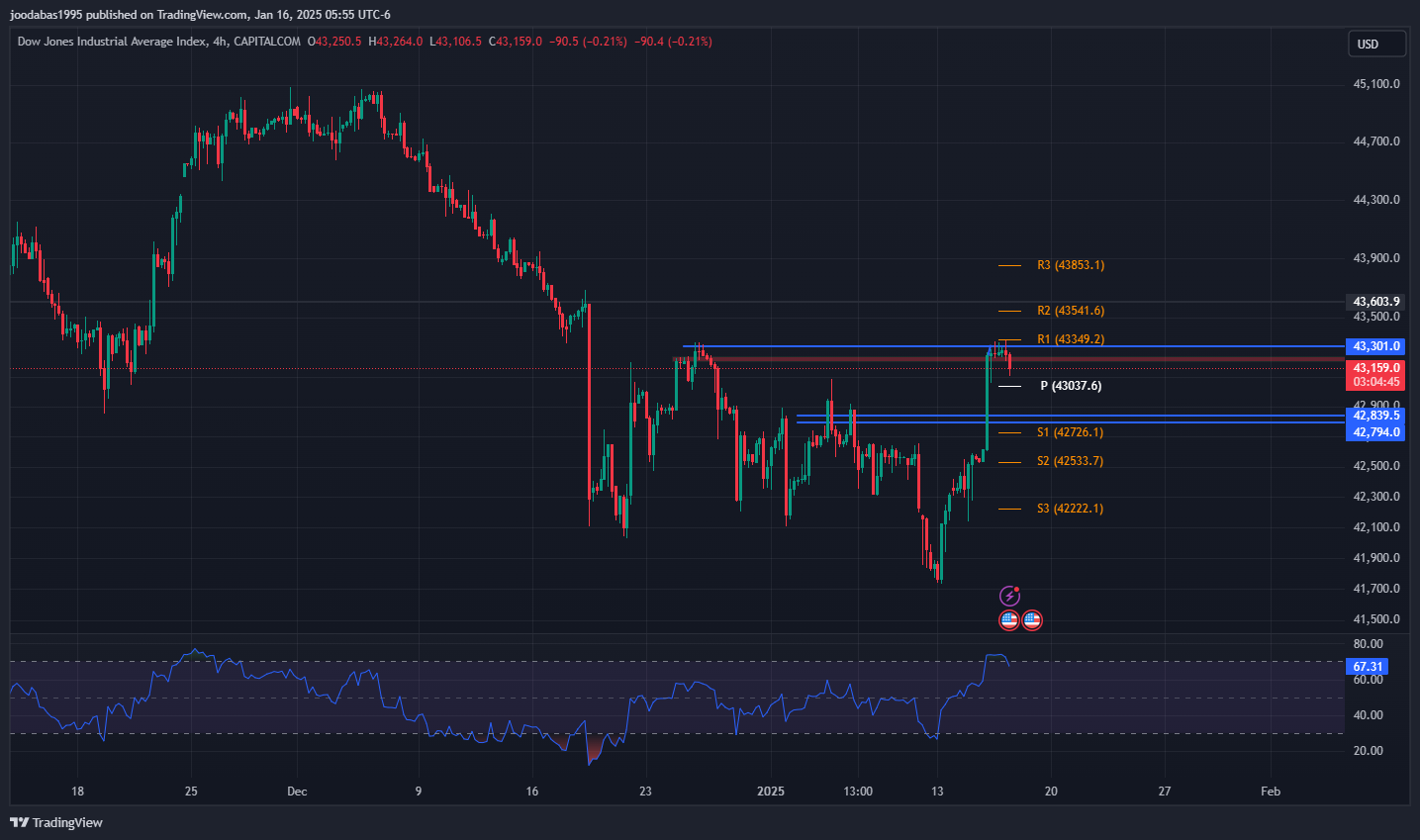The width and height of the screenshot is (1420, 840).
Task: Click the R1 (43349.2) resistance label
Action: (x=1071, y=339)
